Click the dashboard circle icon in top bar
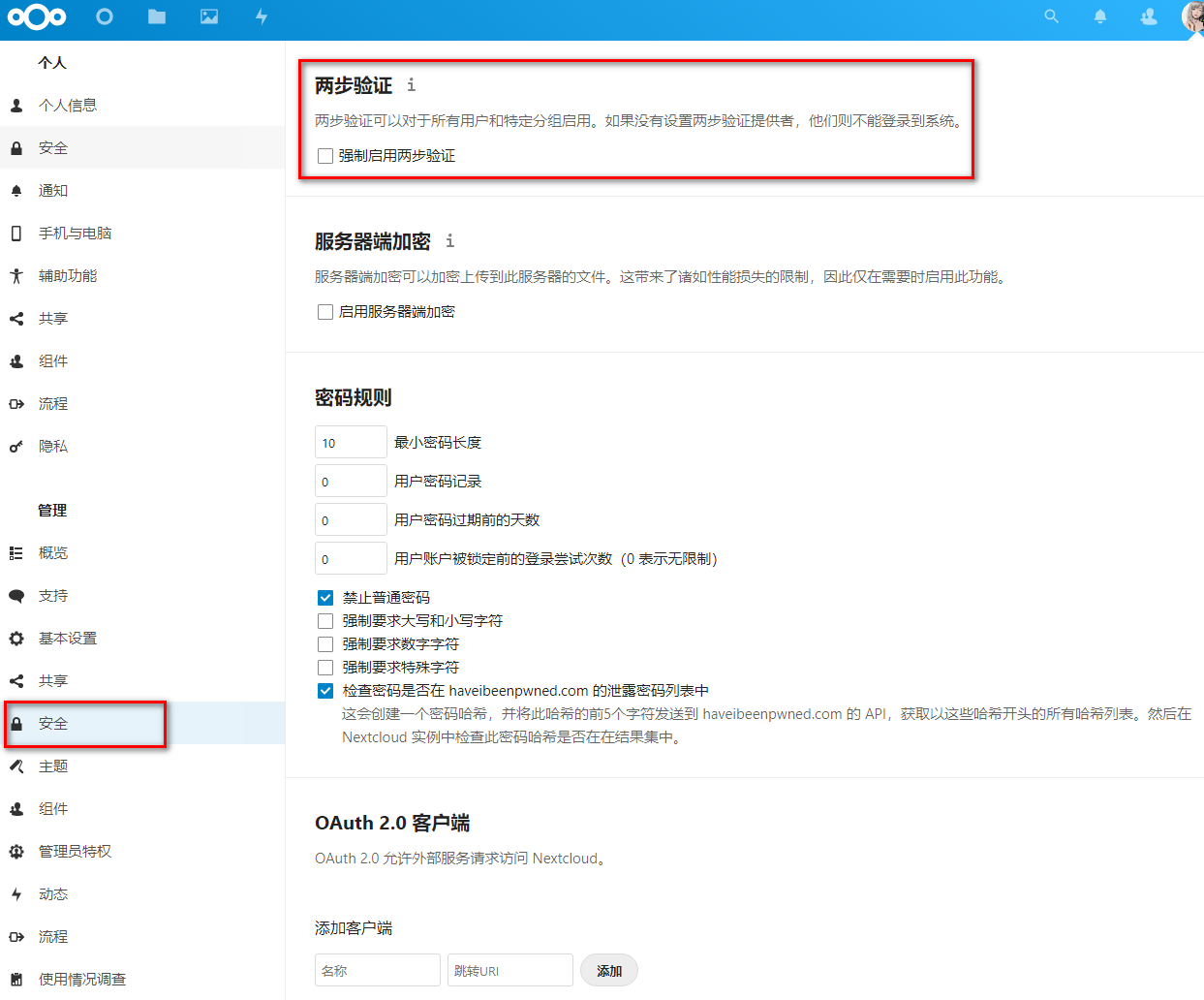The width and height of the screenshot is (1204, 1000). pyautogui.click(x=105, y=16)
